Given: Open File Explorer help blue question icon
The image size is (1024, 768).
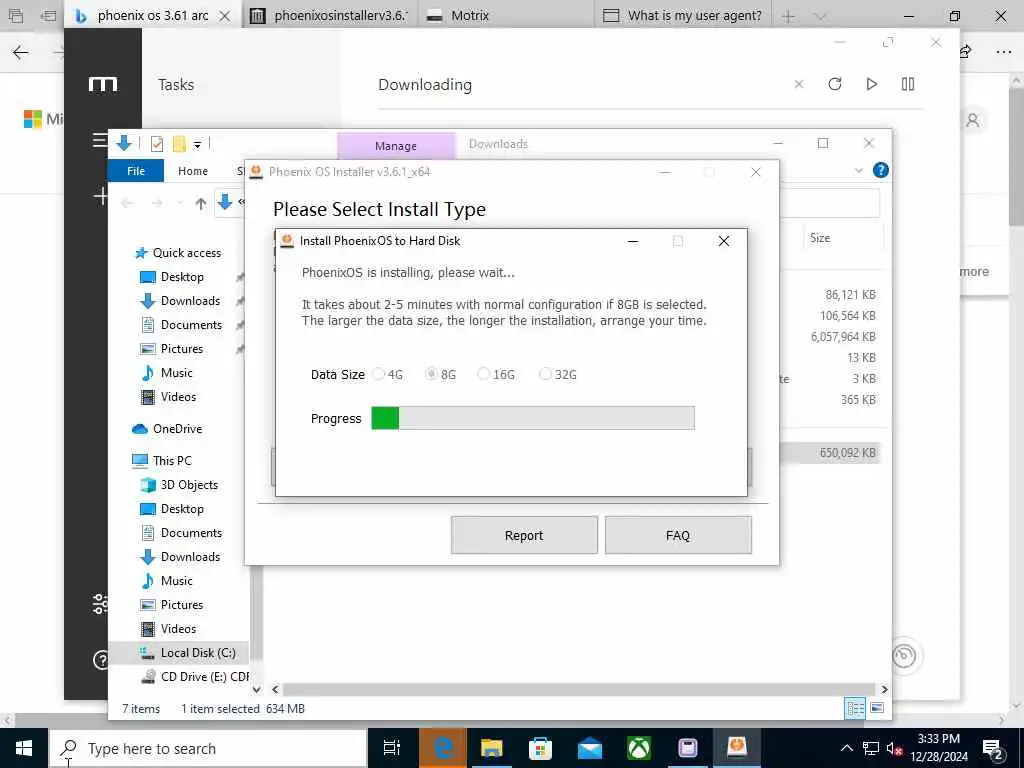Looking at the screenshot, I should pos(880,170).
